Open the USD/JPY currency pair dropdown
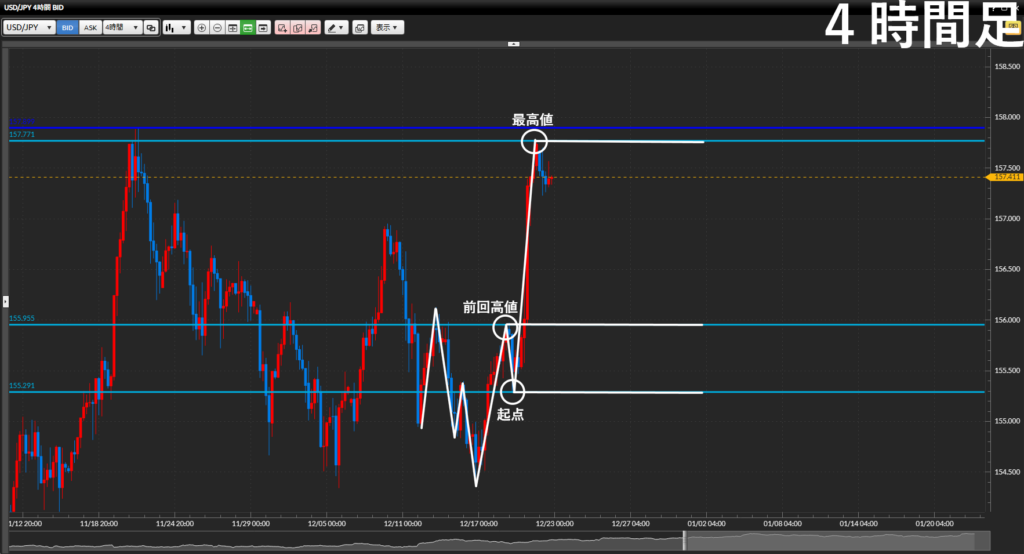Image resolution: width=1024 pixels, height=554 pixels. [x=29, y=28]
